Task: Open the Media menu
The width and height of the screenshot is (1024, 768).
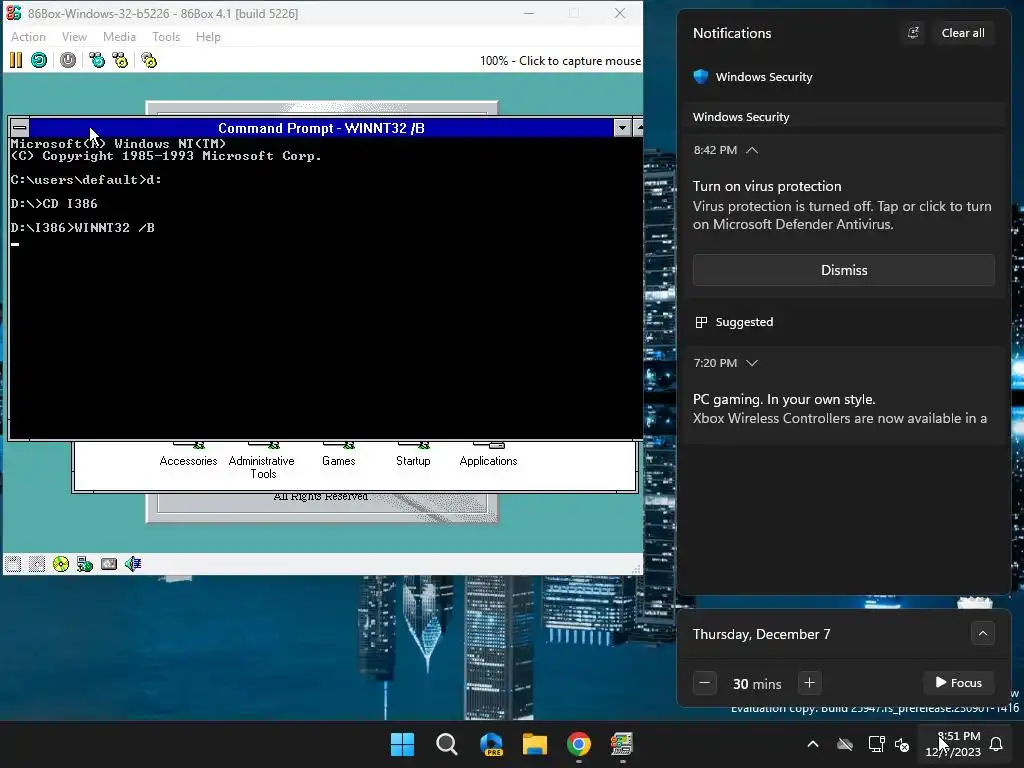Action: (120, 37)
